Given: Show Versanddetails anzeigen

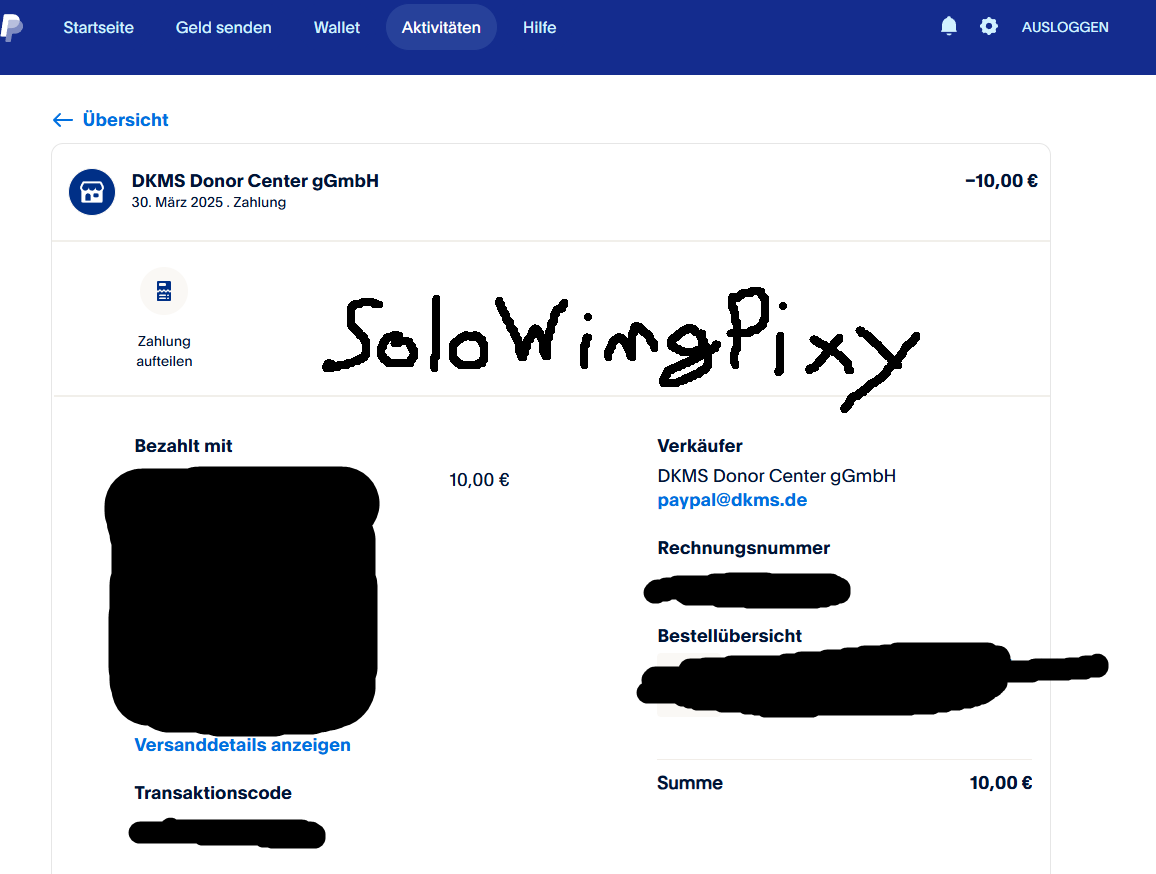Looking at the screenshot, I should pos(242,745).
